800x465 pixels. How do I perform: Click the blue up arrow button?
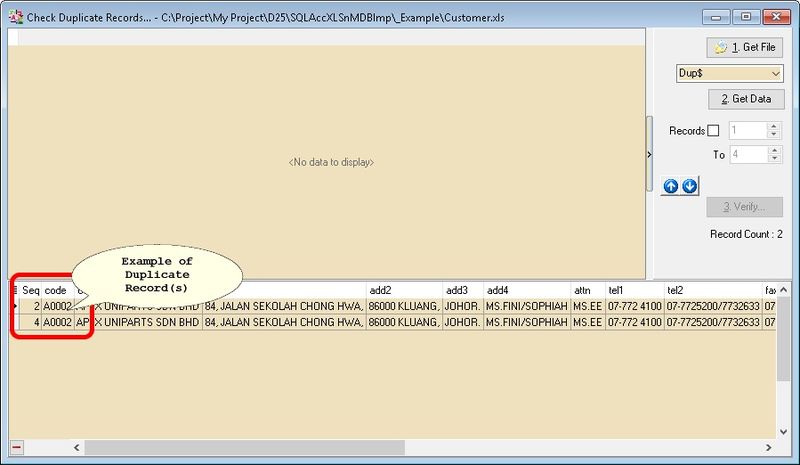coord(670,186)
